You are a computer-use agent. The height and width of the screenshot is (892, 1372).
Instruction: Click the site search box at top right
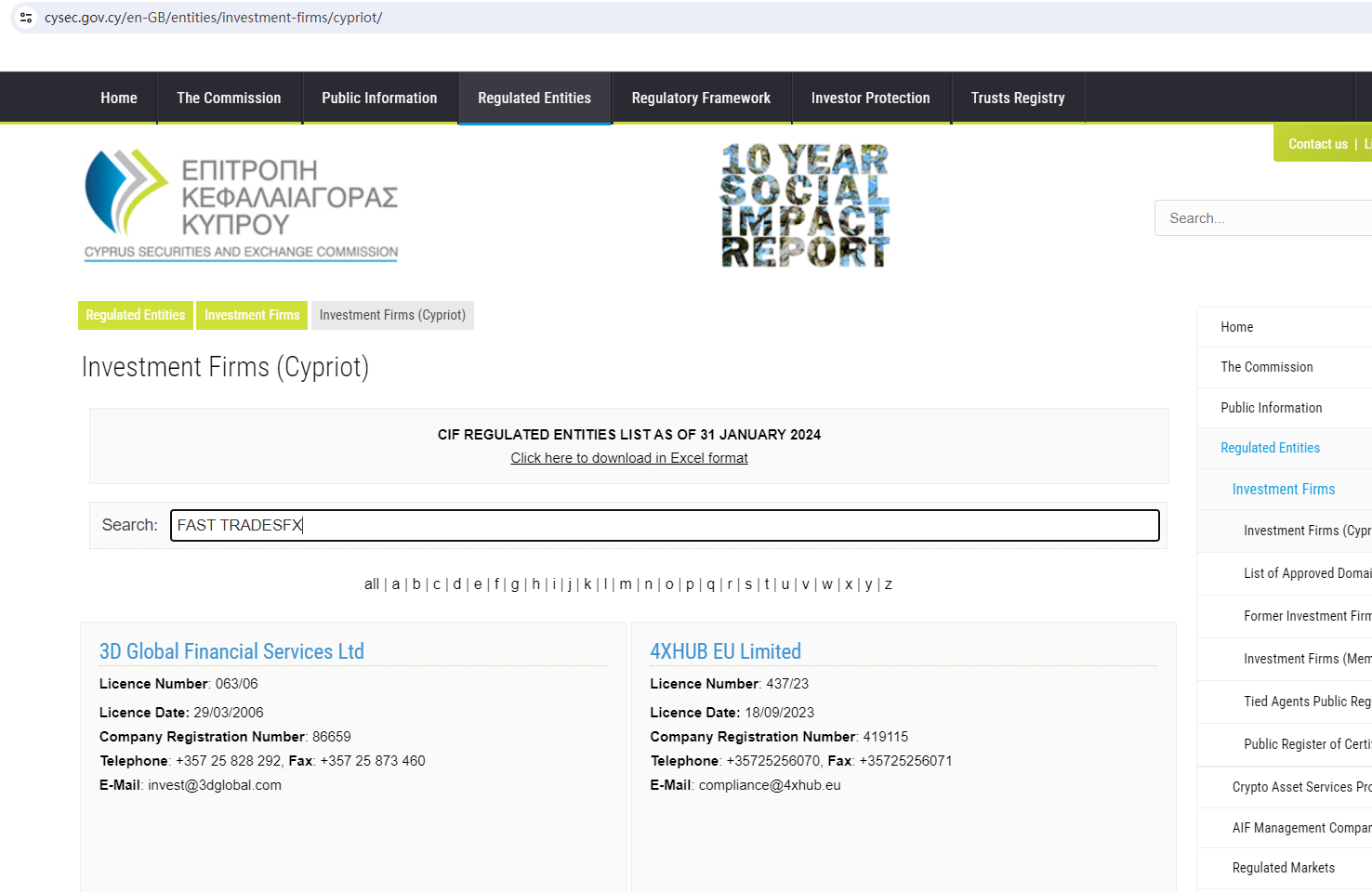point(1262,218)
